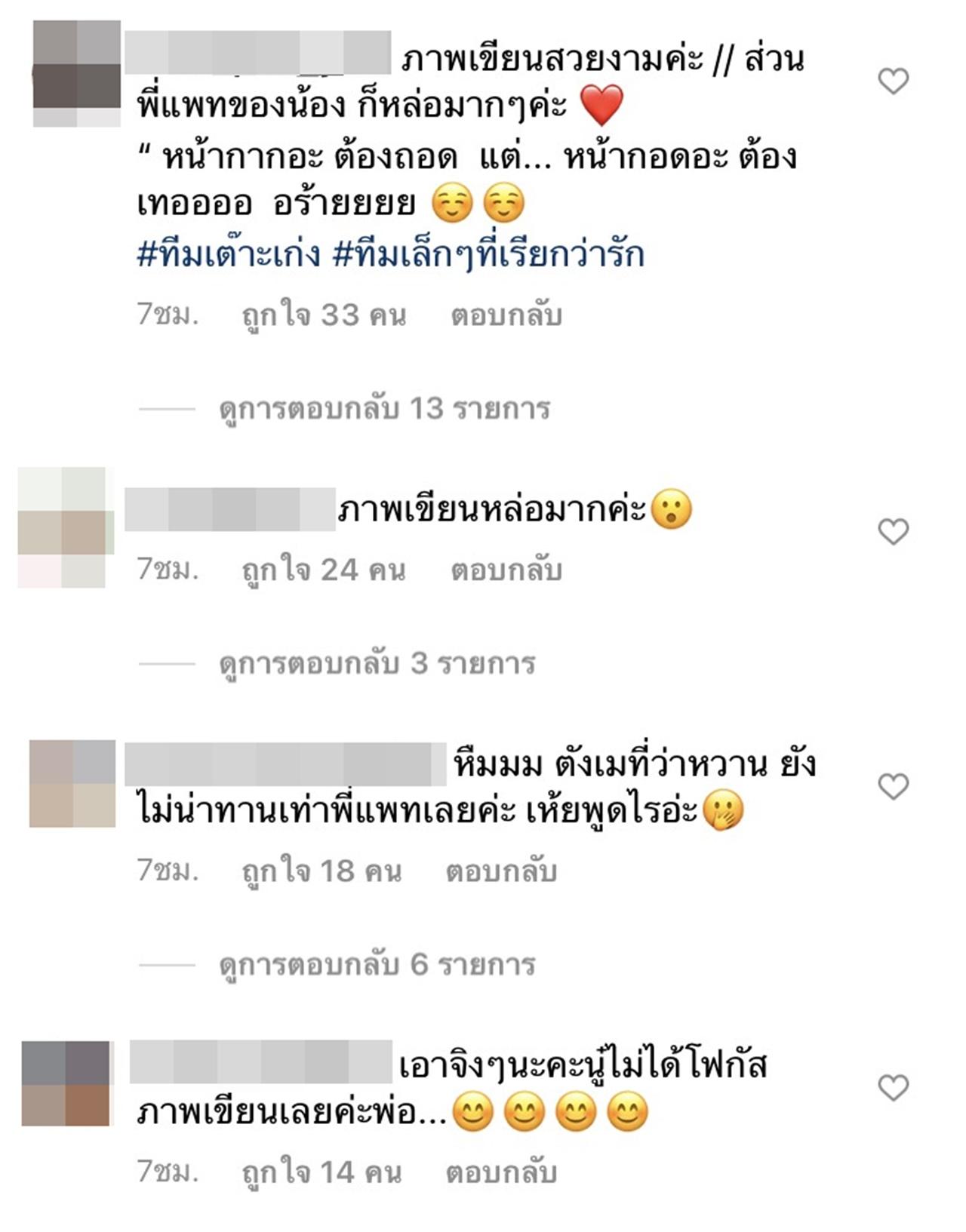View who liked: ถูกใจ 24 คน
This screenshot has height=1232, width=966.
[324, 570]
